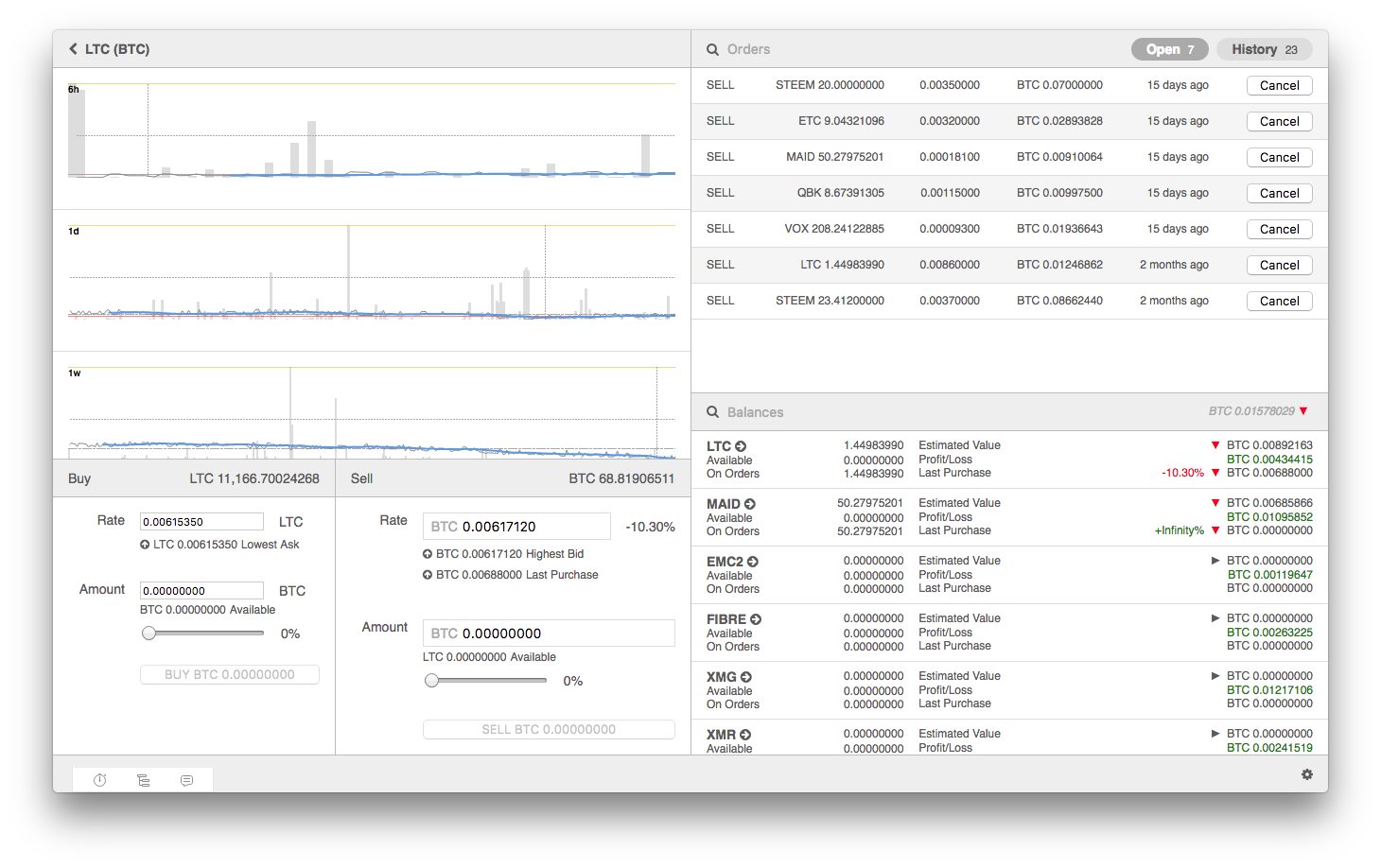Click 'BTC 0.00617120 Highest Bid' text
Screen dimensions: 1381x868
pyautogui.click(x=510, y=554)
